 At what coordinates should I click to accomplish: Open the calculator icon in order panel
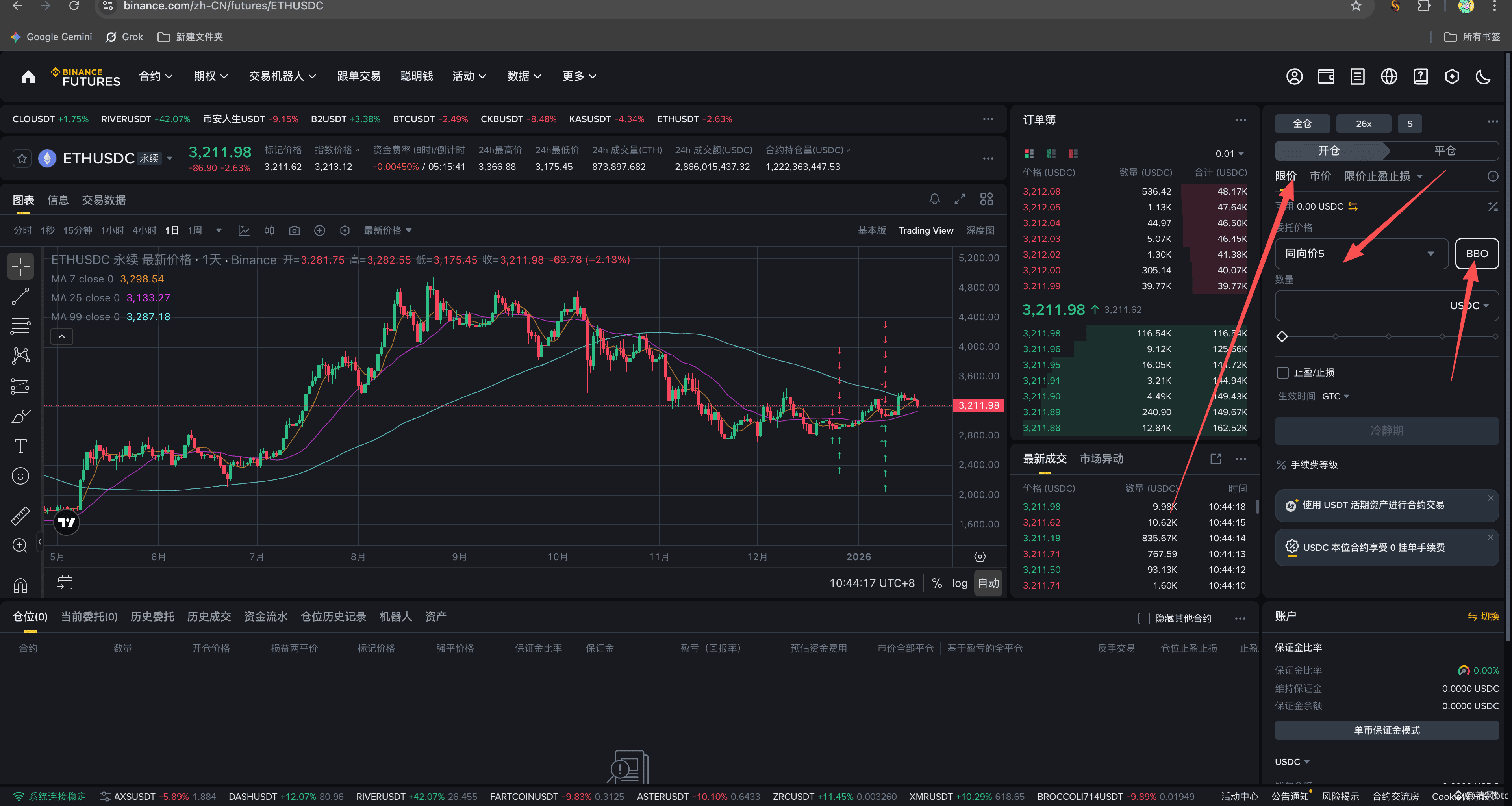(1493, 206)
